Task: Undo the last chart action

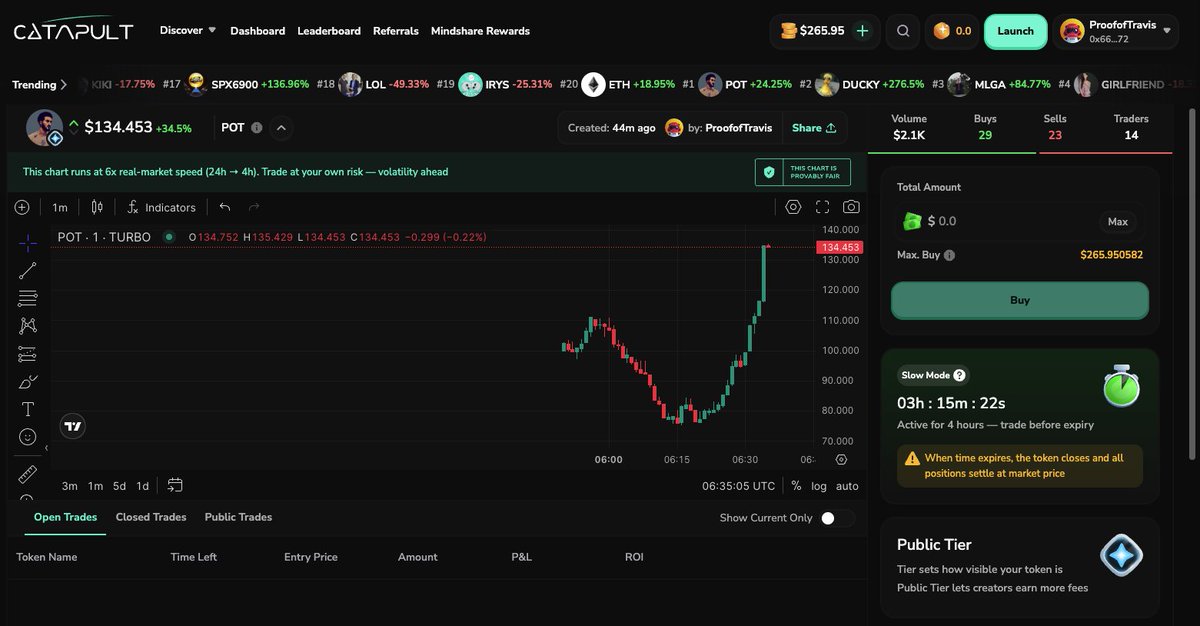Action: pos(225,207)
